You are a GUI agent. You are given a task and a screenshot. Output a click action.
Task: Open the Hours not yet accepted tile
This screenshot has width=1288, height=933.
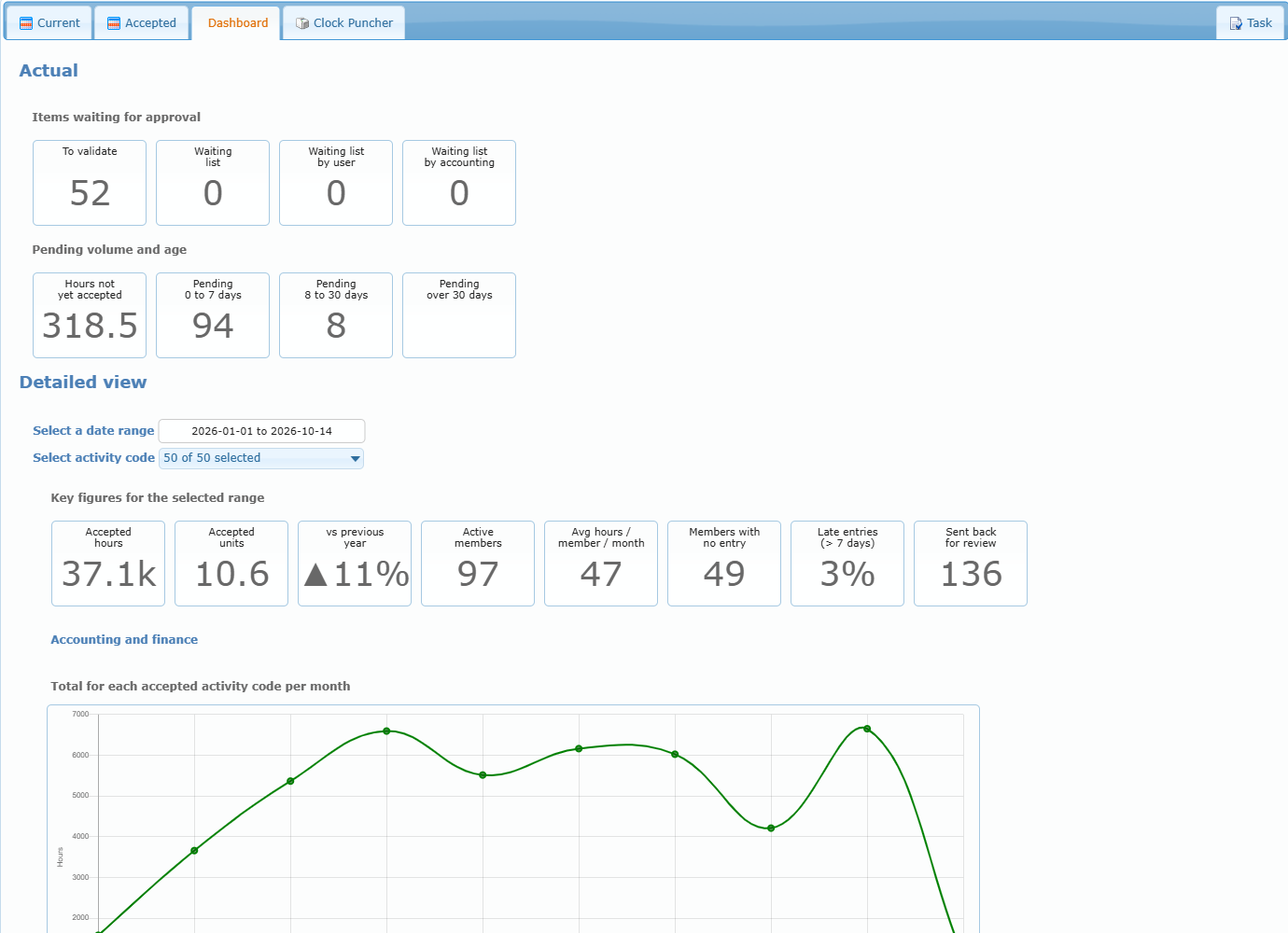point(90,315)
